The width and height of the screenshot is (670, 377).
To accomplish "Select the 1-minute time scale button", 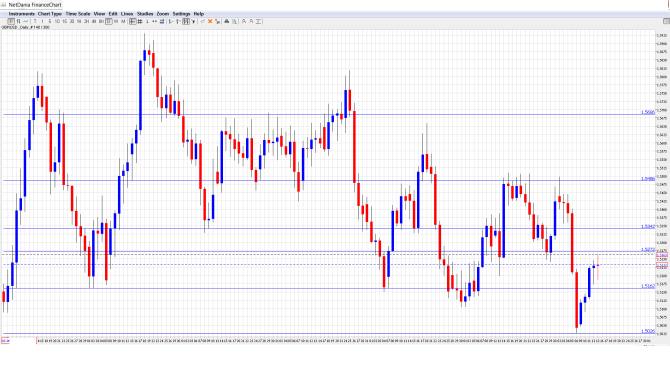I will tap(42, 21).
